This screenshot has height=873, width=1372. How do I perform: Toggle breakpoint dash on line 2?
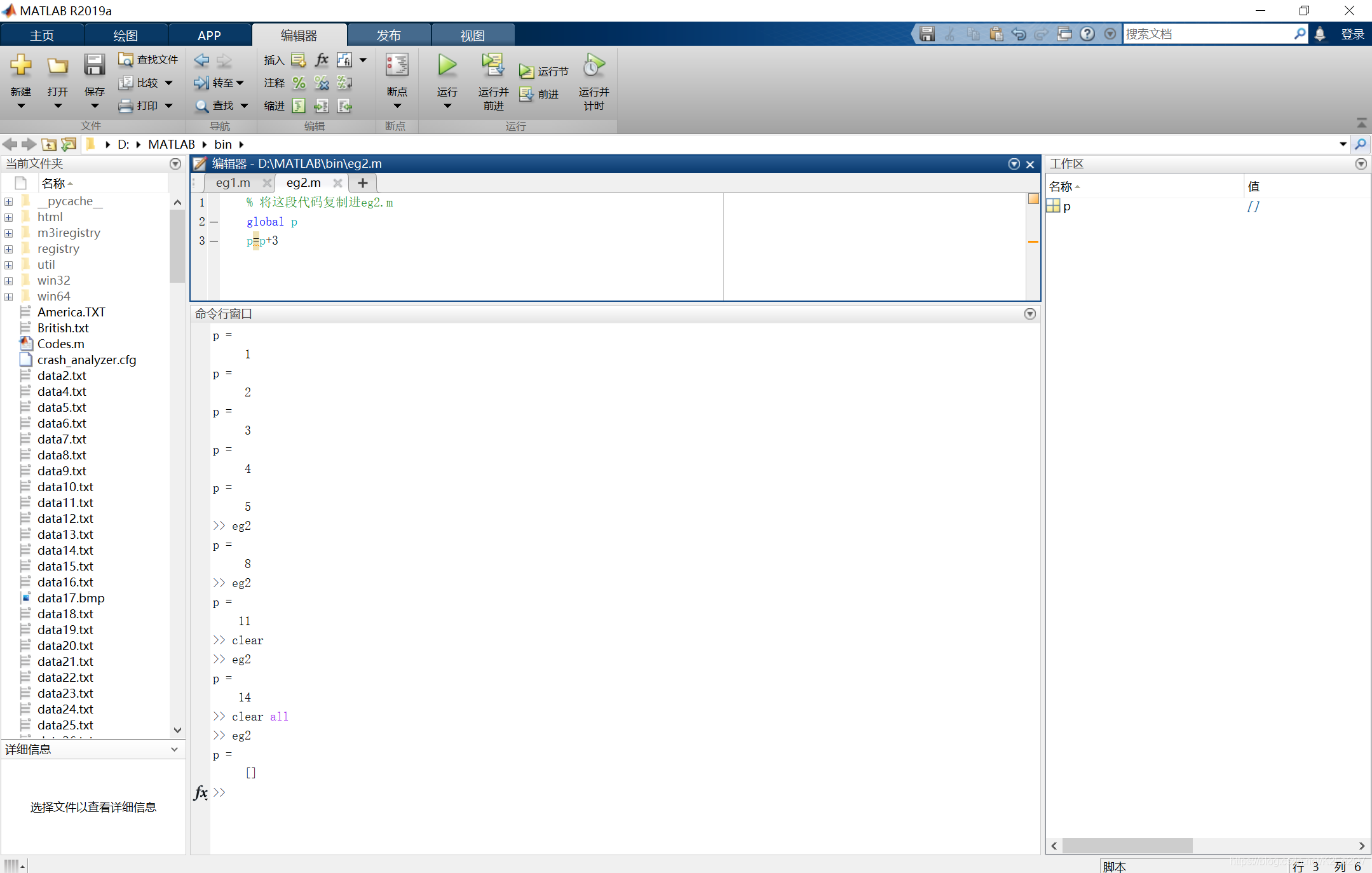[x=214, y=222]
